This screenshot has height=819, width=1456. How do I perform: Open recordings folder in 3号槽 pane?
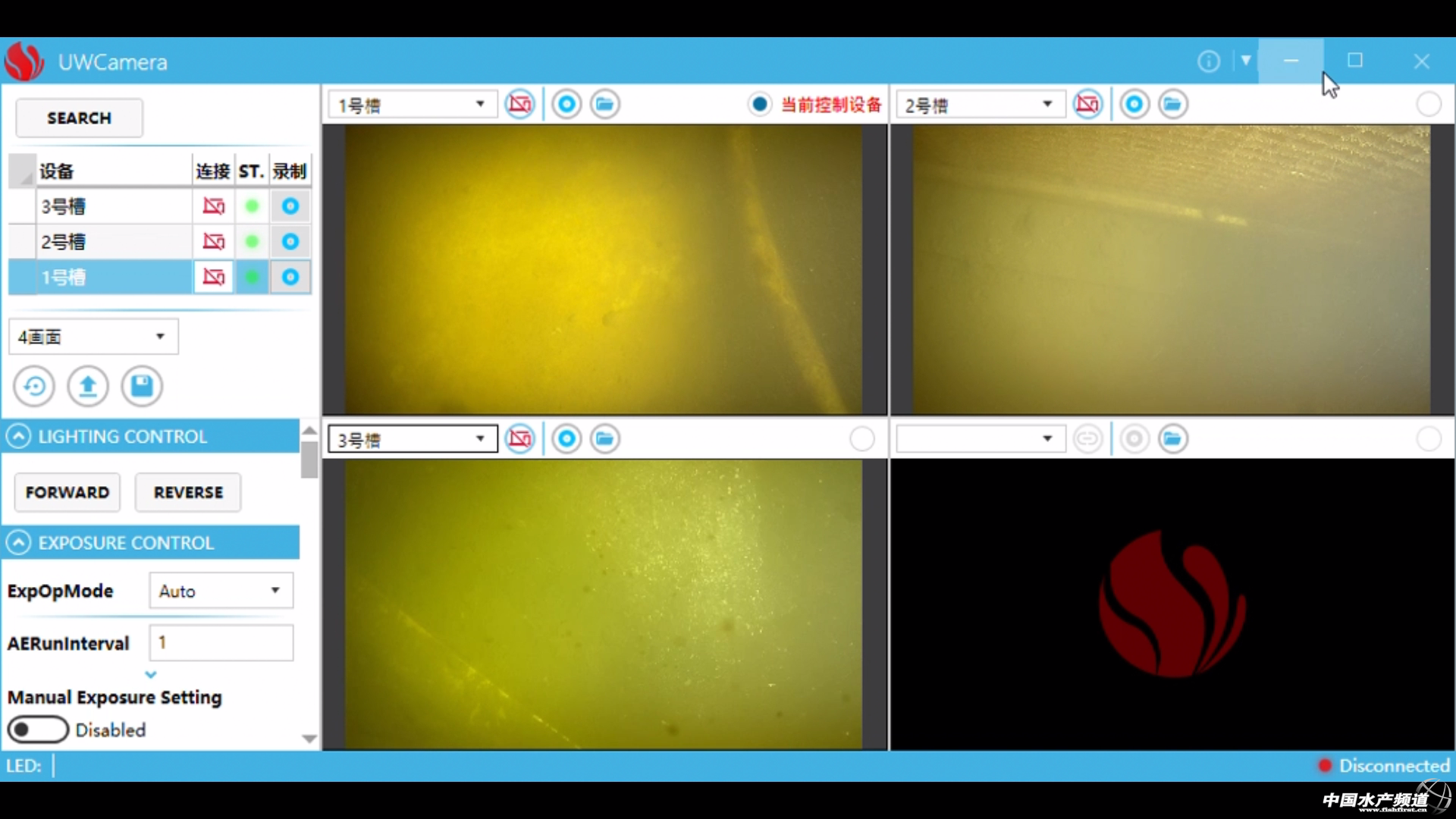(604, 439)
